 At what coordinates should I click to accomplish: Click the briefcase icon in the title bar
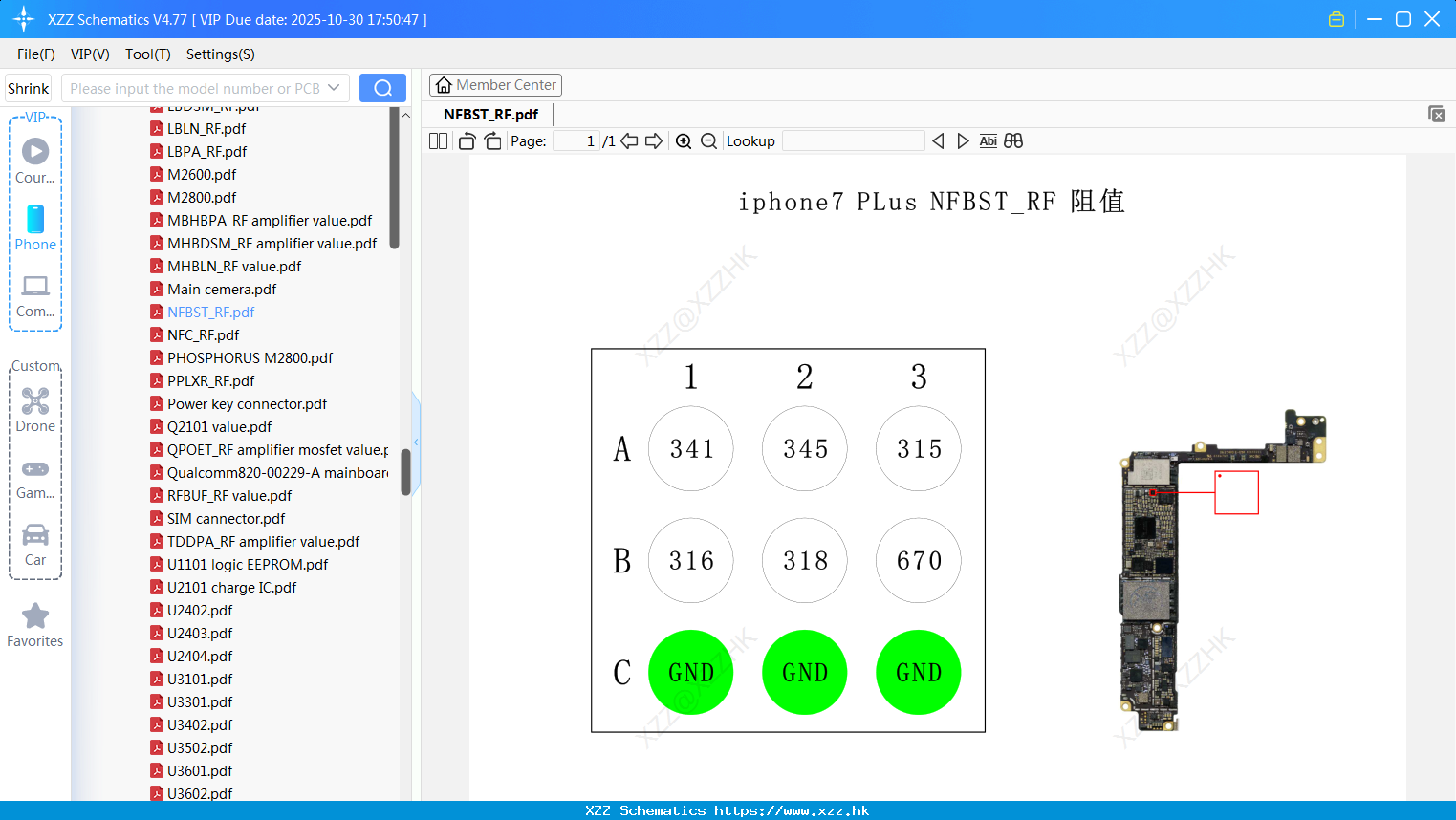tap(1336, 19)
